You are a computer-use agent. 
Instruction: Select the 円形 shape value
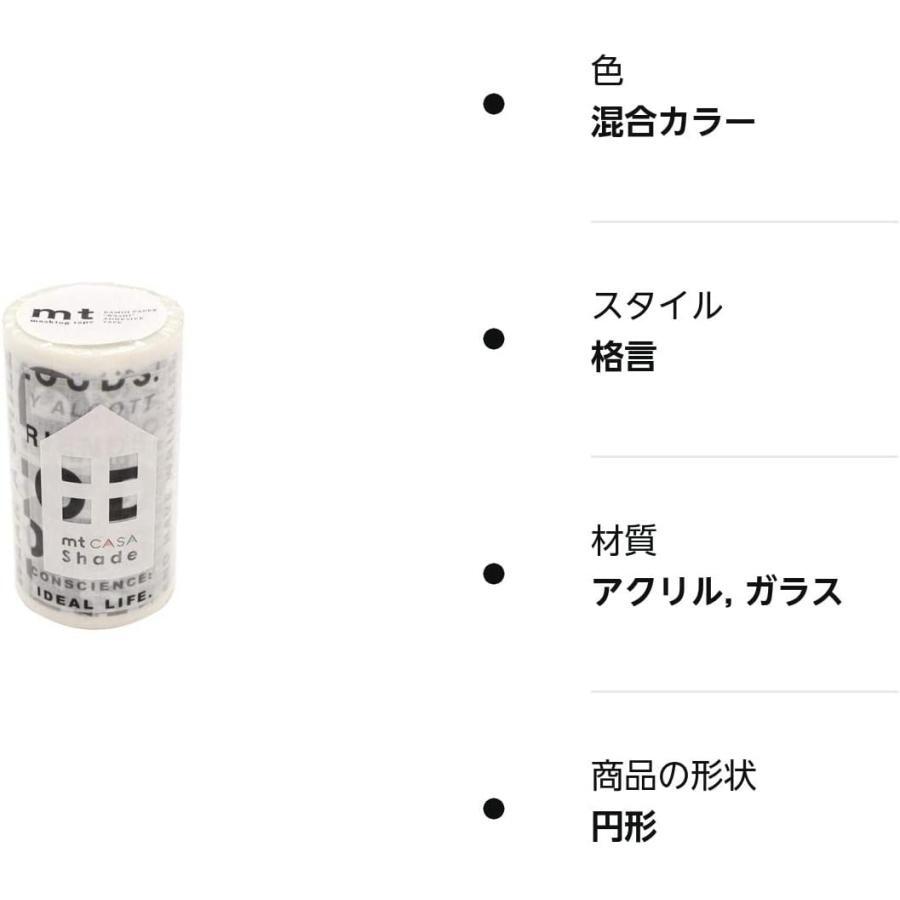[x=624, y=827]
